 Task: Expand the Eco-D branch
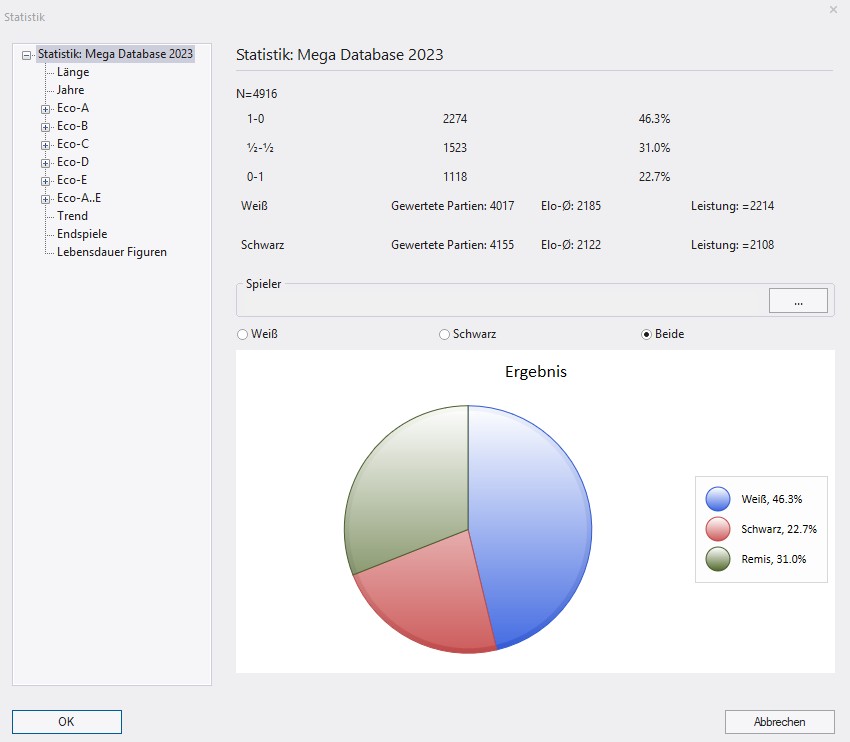click(45, 163)
